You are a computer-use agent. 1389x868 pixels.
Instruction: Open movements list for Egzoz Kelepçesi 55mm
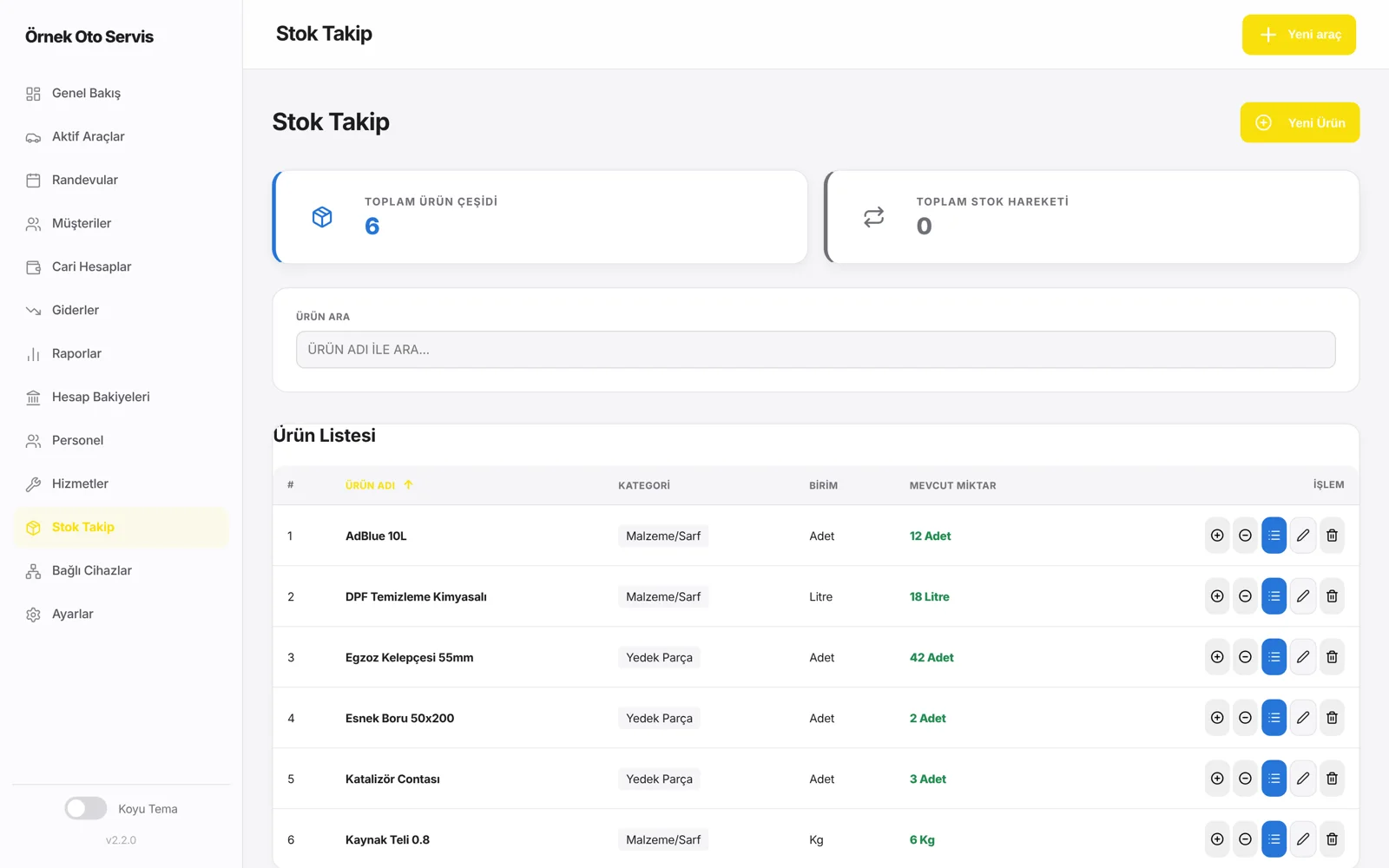tap(1274, 657)
